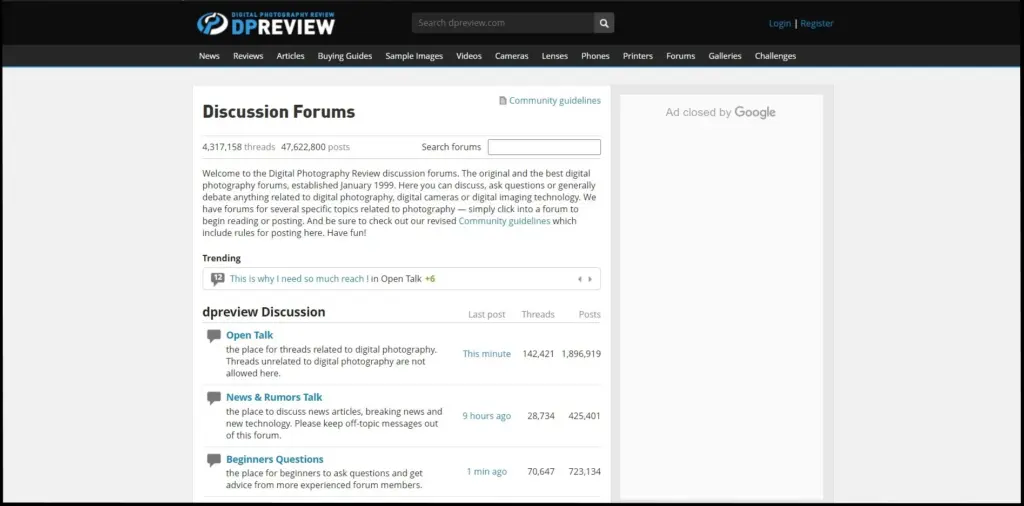The height and width of the screenshot is (506, 1024).
Task: Open the Open Talk forum
Action: coord(249,335)
